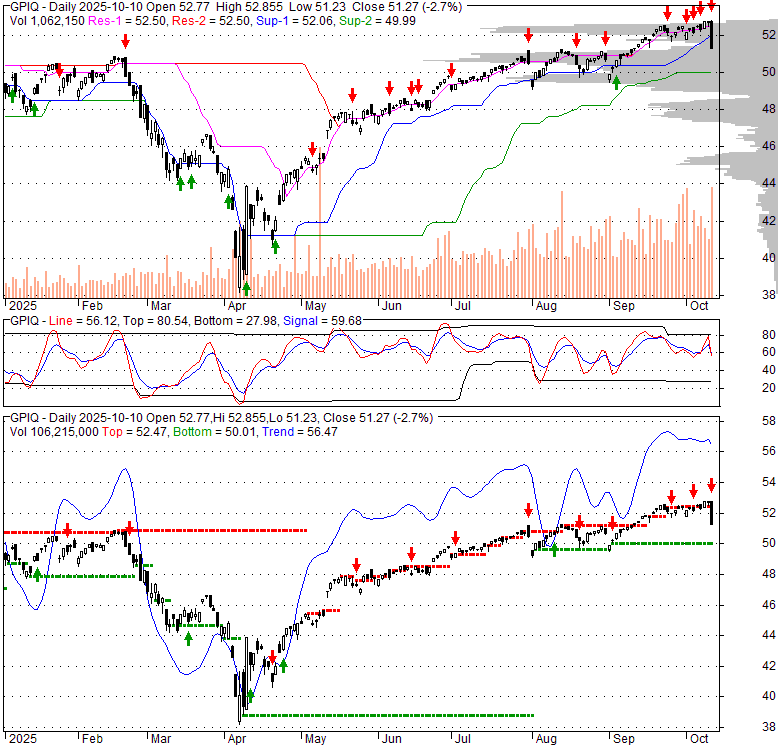
Task: Click the 'Top = 80.54' oscillator label
Action: click(155, 321)
